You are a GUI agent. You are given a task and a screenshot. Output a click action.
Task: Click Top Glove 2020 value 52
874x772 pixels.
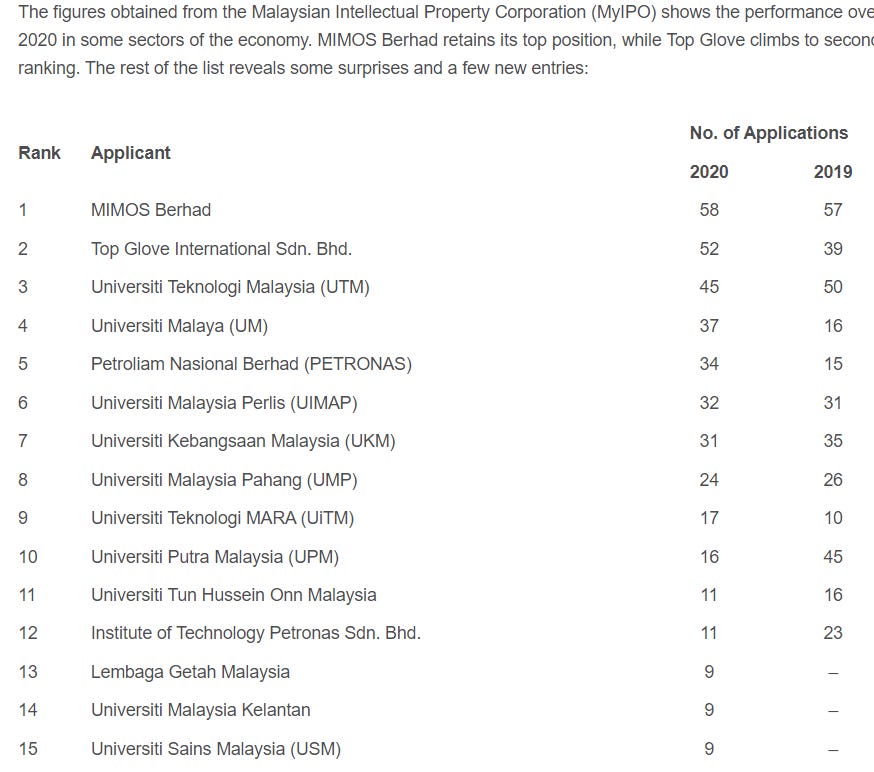(709, 249)
